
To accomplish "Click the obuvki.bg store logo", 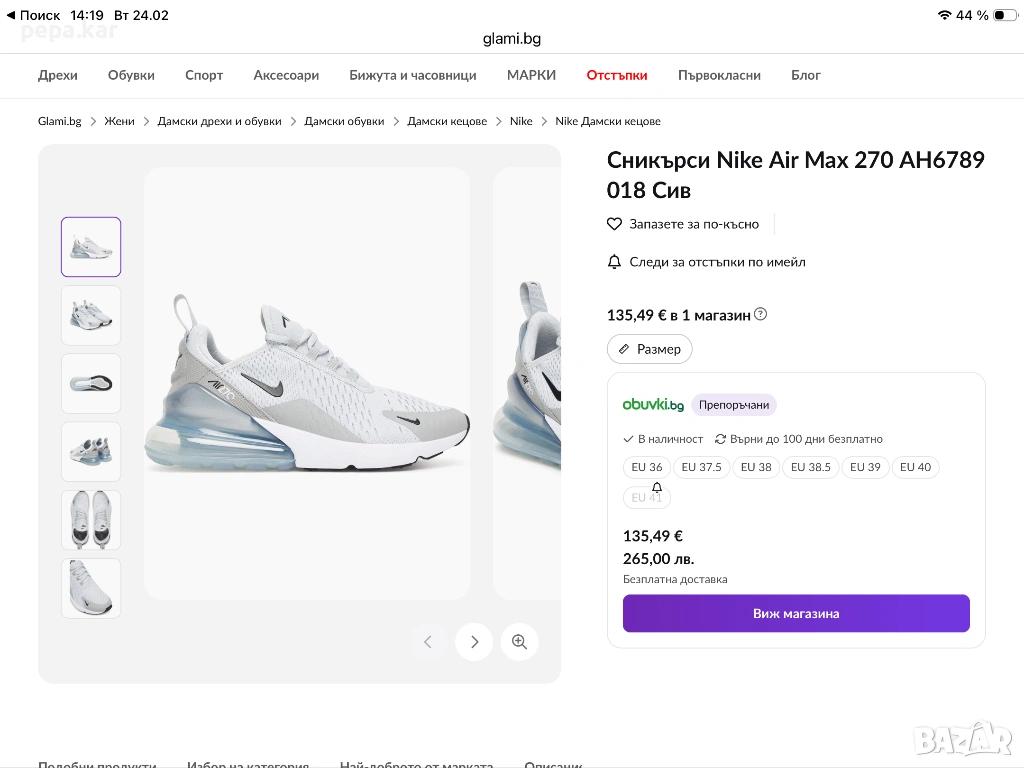I will [653, 405].
